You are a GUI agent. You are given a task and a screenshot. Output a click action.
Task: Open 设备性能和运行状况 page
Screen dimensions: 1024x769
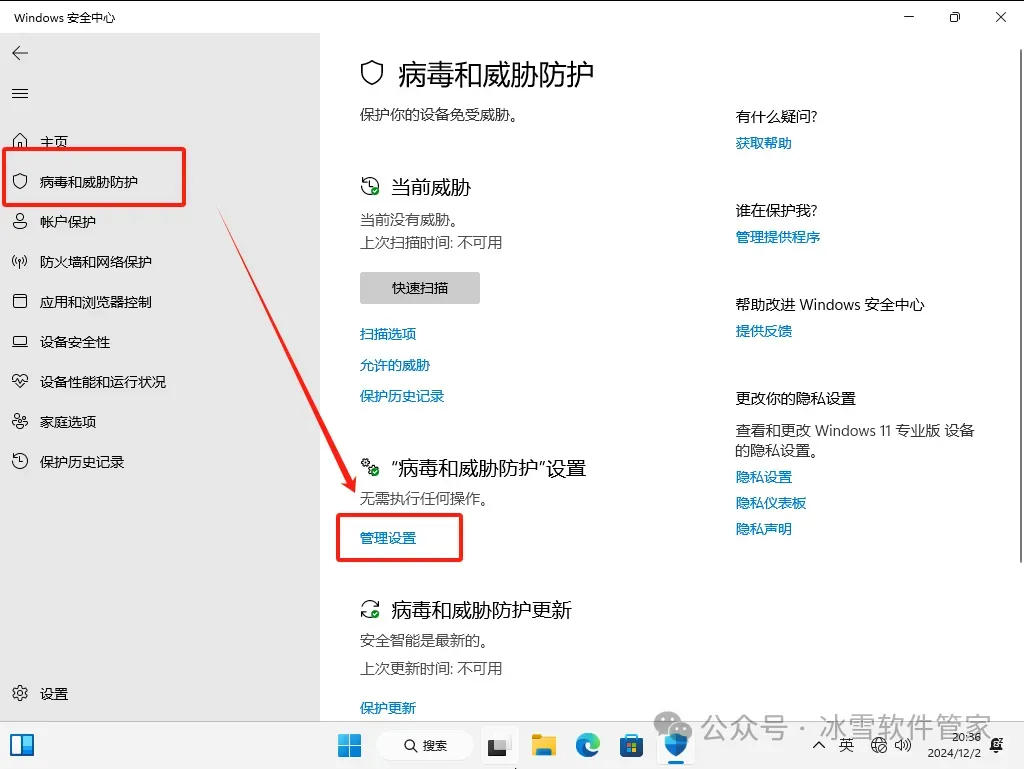pos(103,382)
